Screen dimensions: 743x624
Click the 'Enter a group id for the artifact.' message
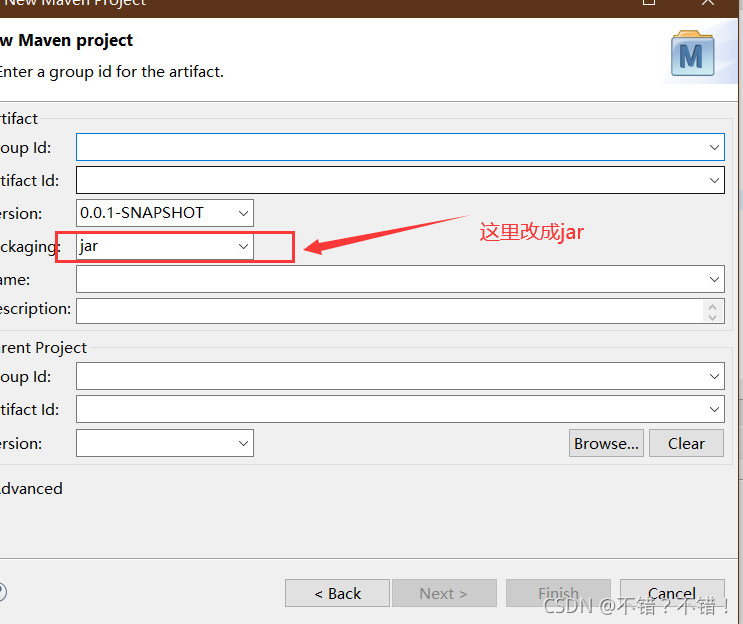(111, 72)
